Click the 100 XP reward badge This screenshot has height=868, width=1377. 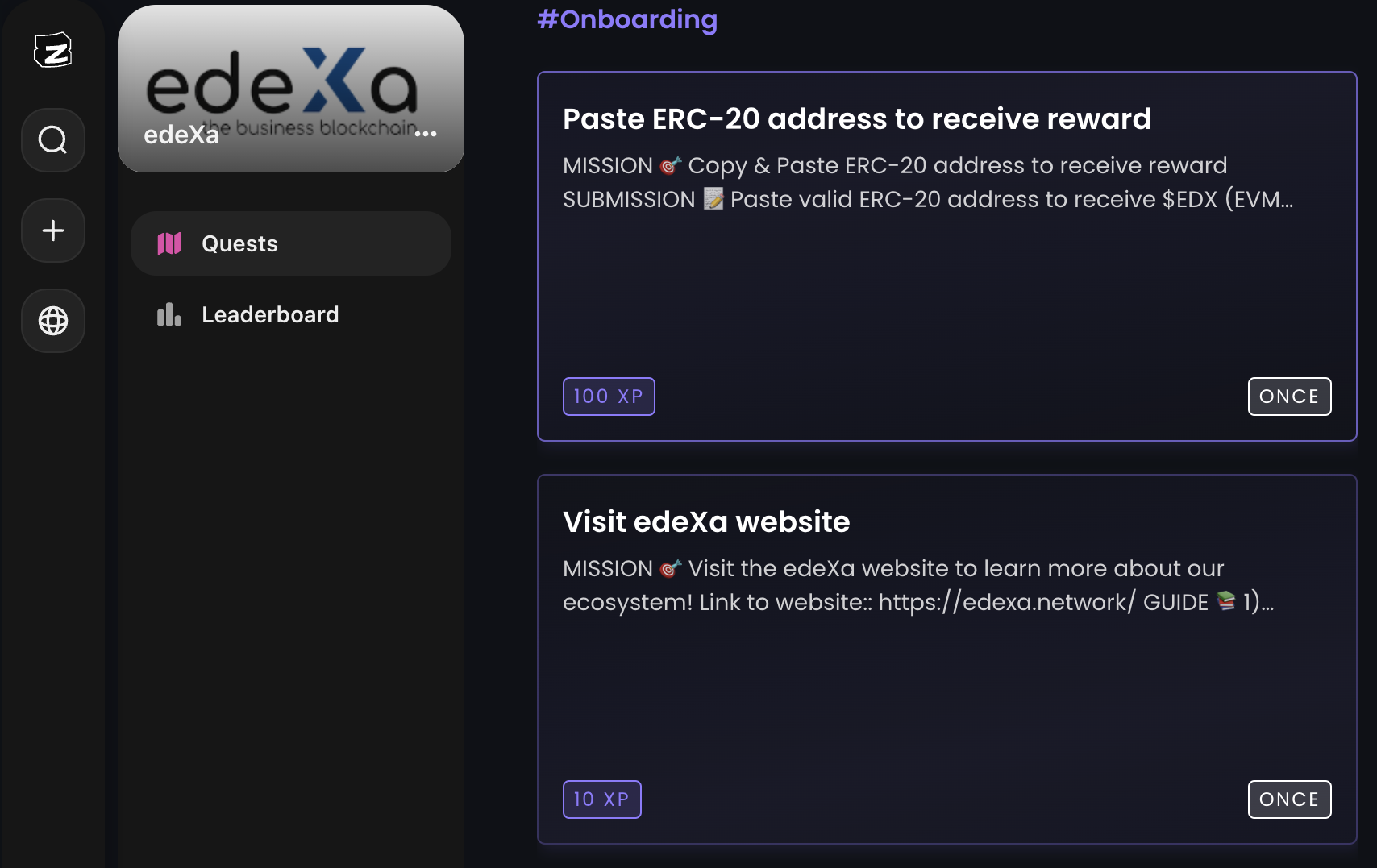point(609,397)
